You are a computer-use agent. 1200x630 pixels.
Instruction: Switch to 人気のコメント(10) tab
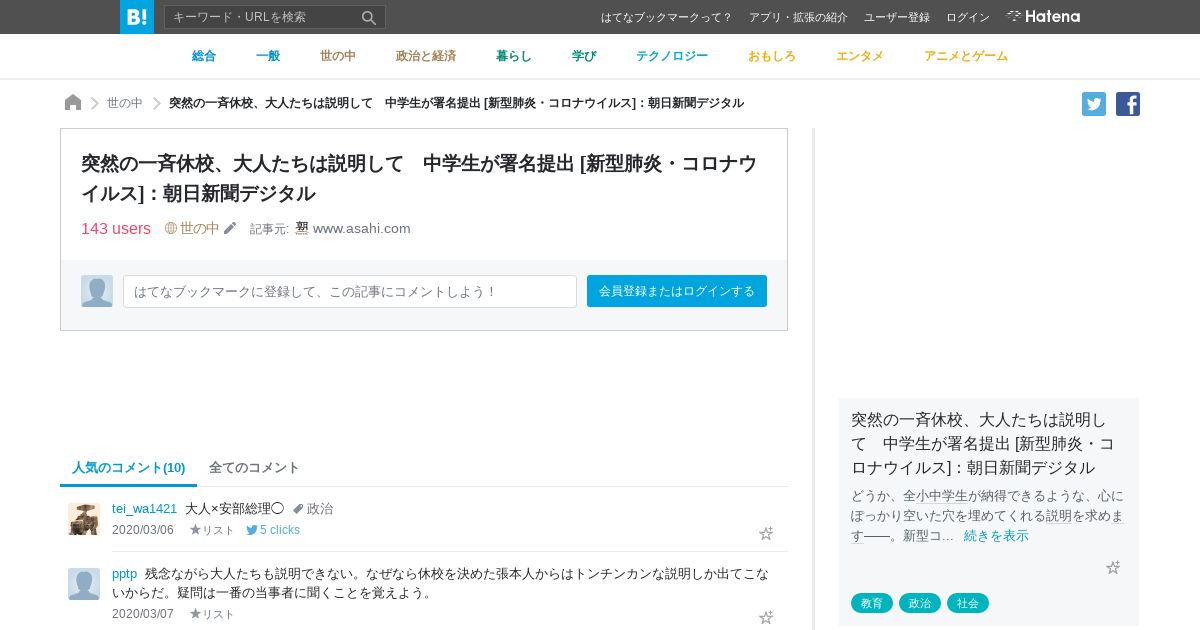[x=128, y=467]
